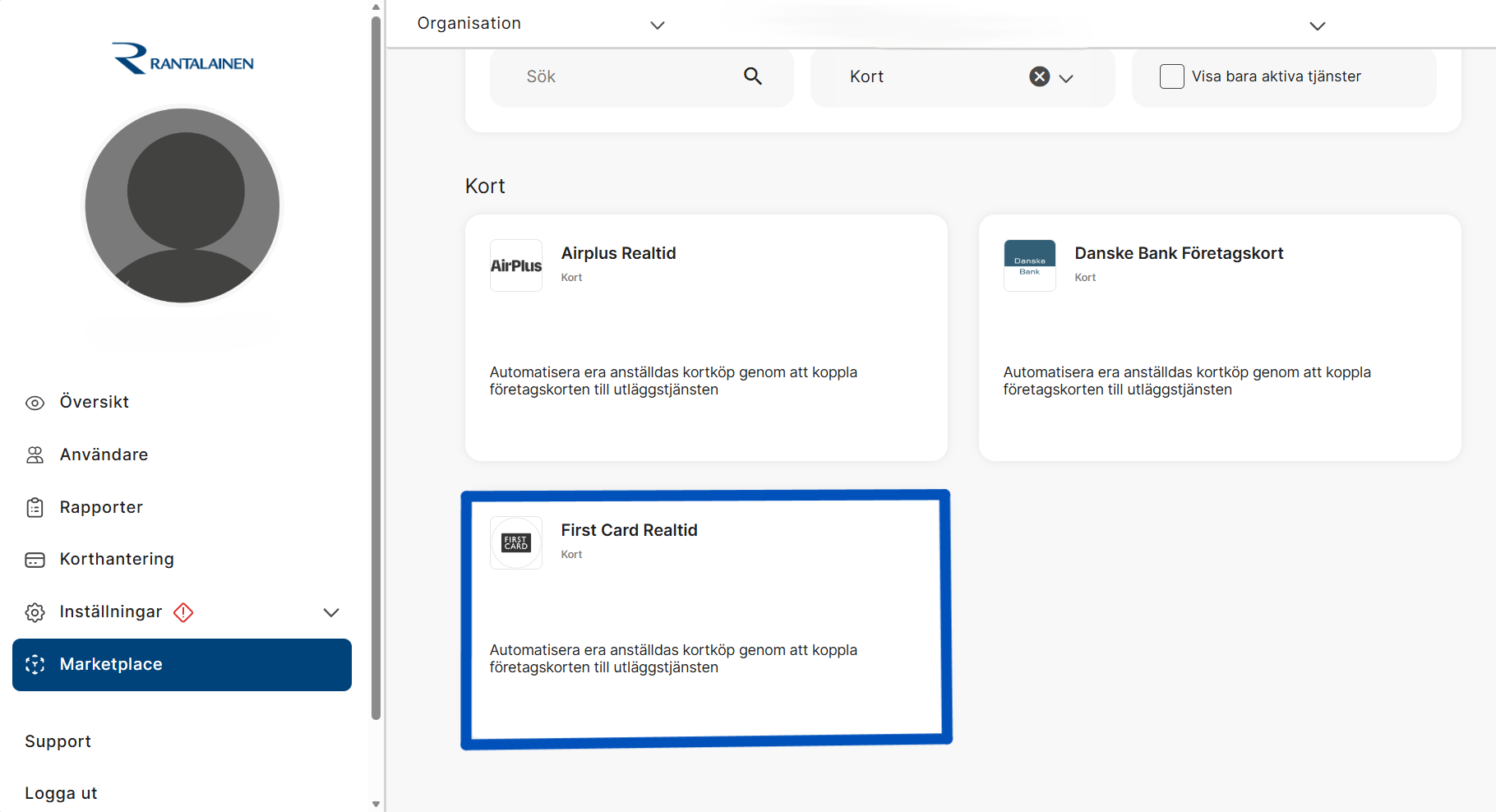The width and height of the screenshot is (1496, 812).
Task: Open the Användare page
Action: coord(104,454)
